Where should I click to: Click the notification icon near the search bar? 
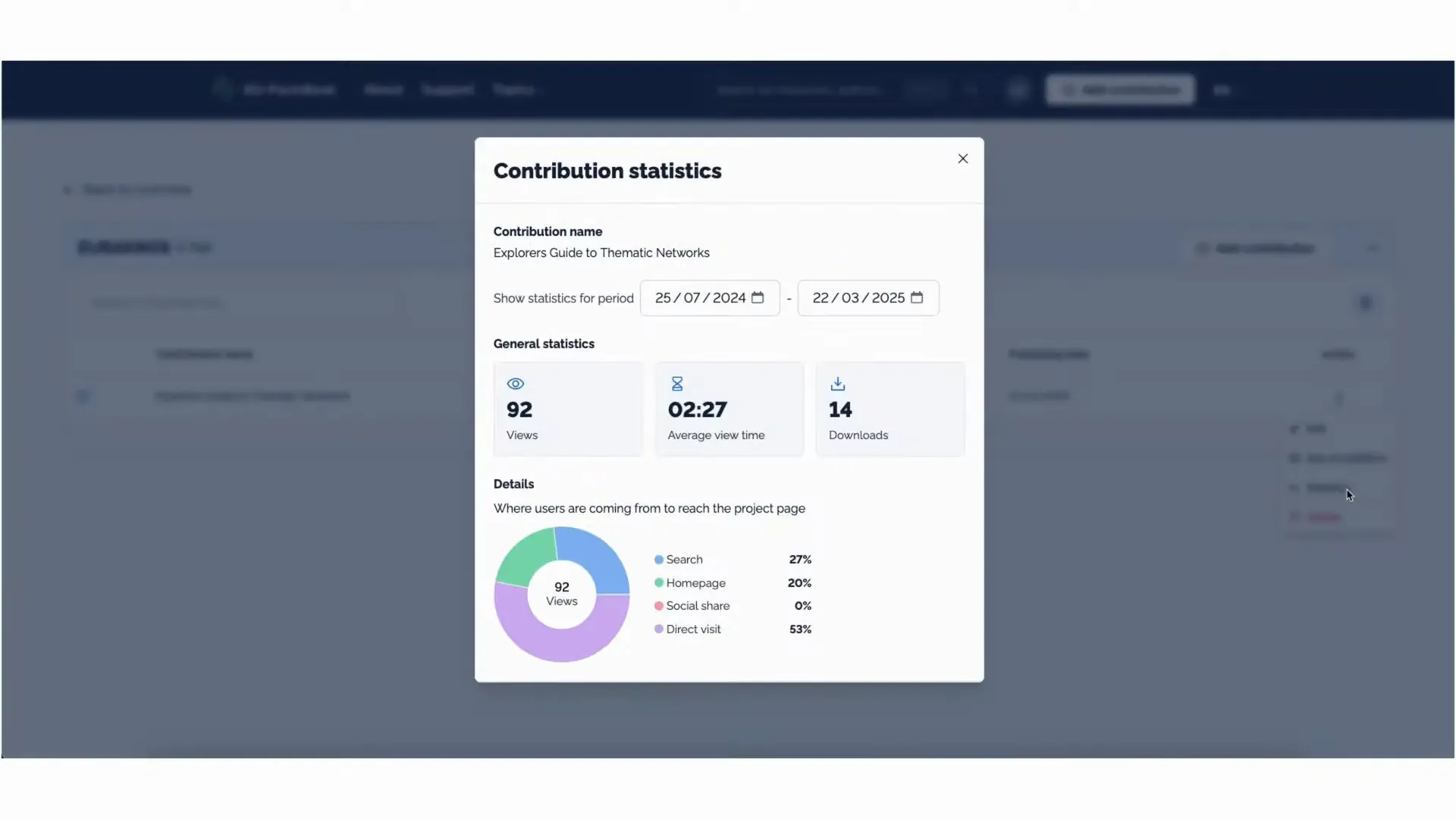pyautogui.click(x=1018, y=89)
